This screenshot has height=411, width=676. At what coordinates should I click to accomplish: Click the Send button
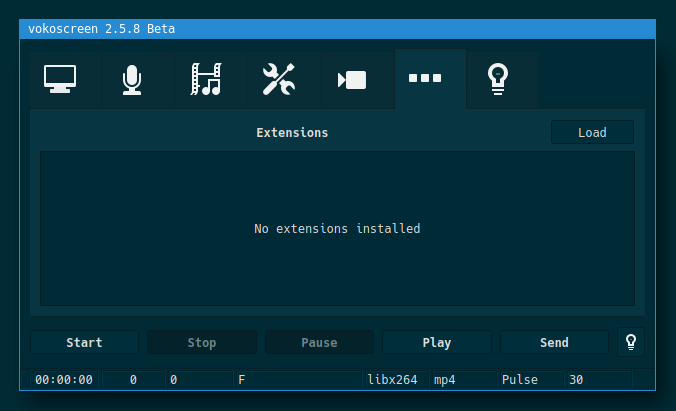click(x=554, y=342)
